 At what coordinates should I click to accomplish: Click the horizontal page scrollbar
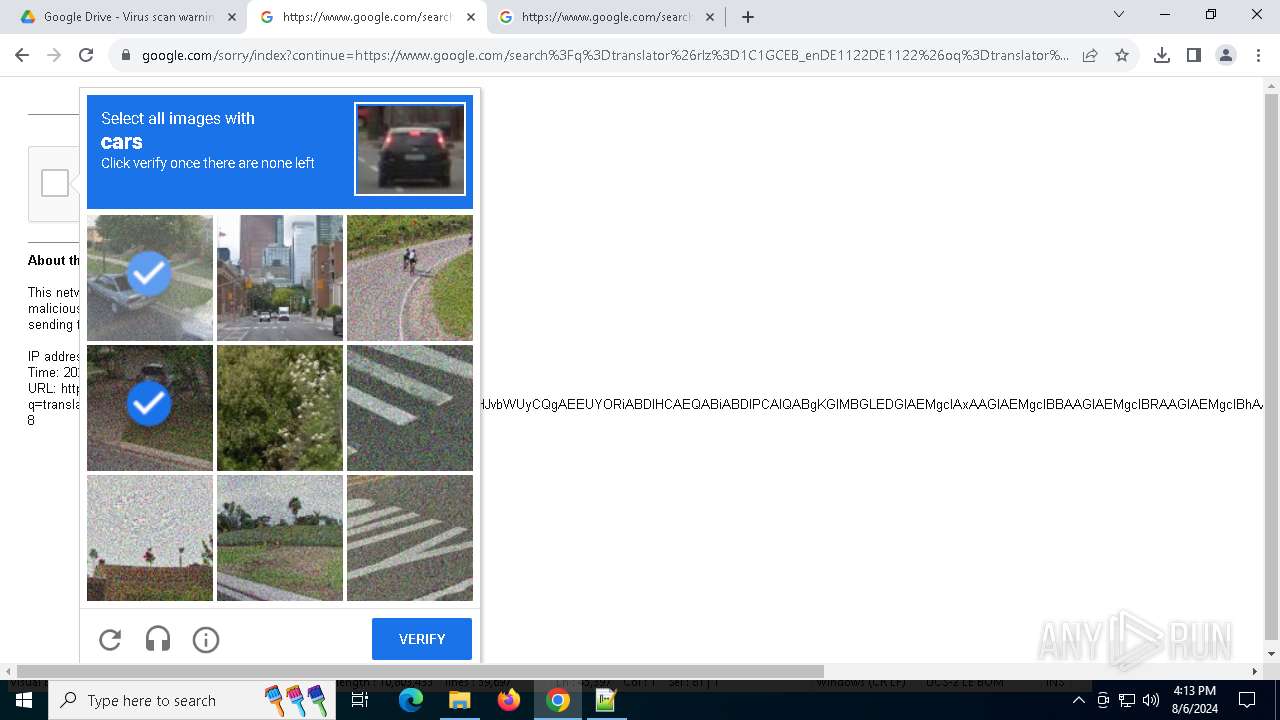(420, 671)
